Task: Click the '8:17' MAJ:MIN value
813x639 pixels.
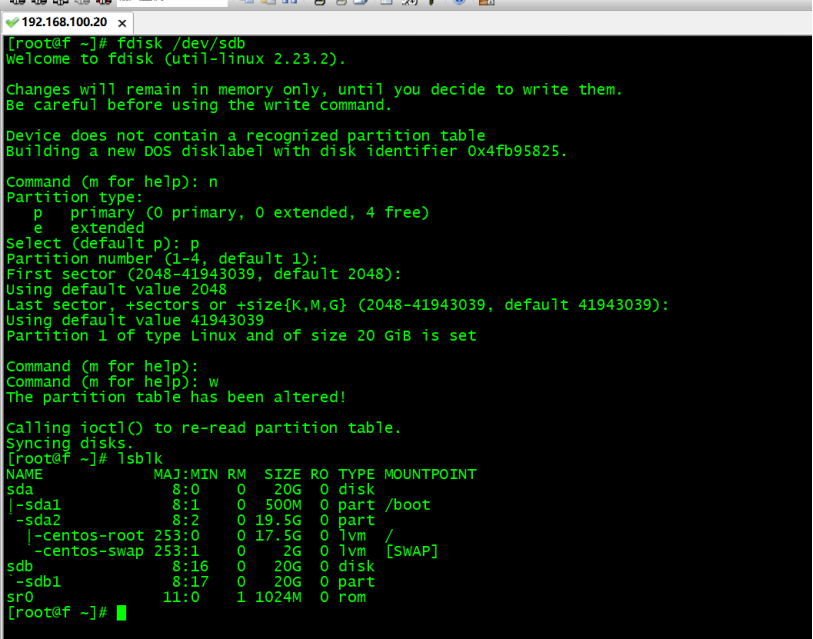Action: coord(190,582)
